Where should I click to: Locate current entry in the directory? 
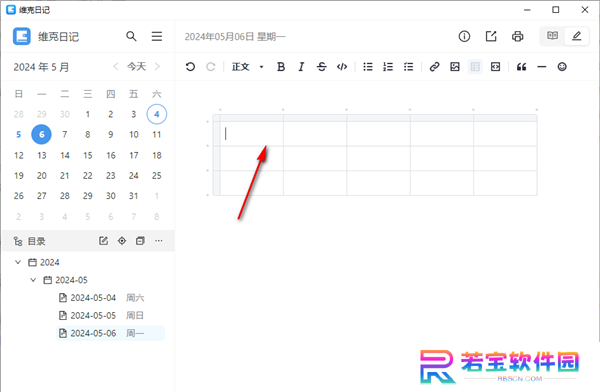click(122, 241)
